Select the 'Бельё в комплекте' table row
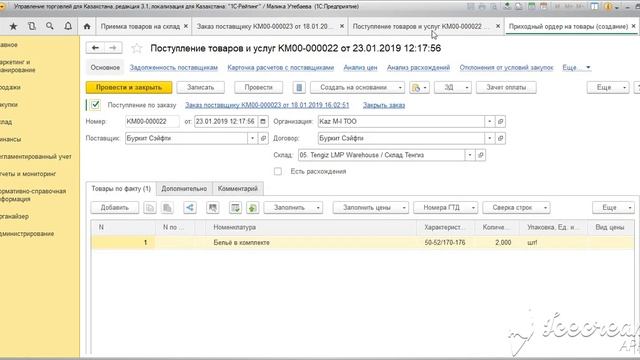Image resolution: width=640 pixels, height=360 pixels. (x=362, y=242)
